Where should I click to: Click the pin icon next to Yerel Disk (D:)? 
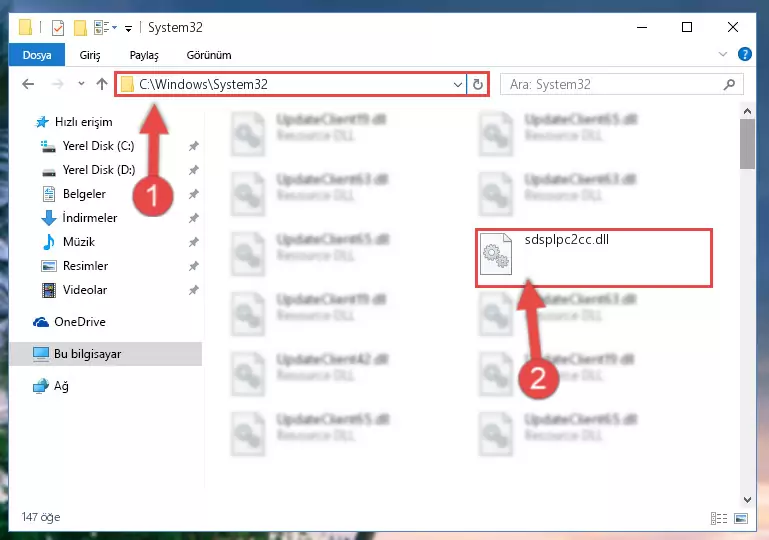click(194, 170)
